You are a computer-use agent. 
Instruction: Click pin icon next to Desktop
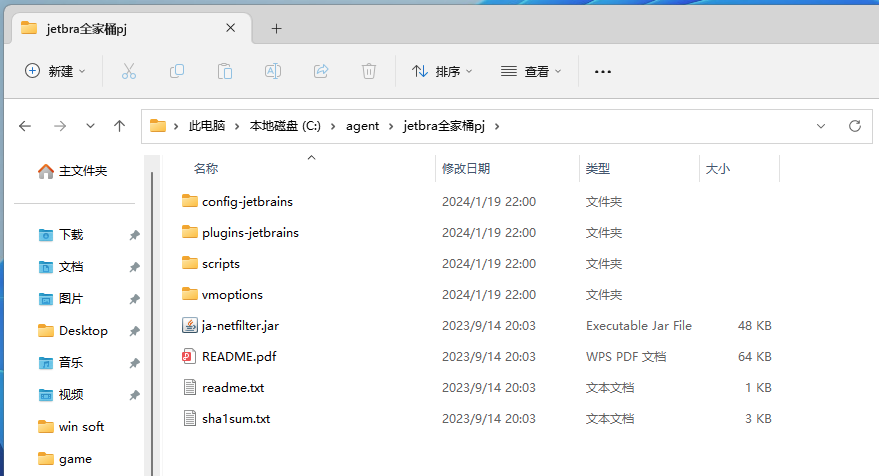(x=135, y=331)
